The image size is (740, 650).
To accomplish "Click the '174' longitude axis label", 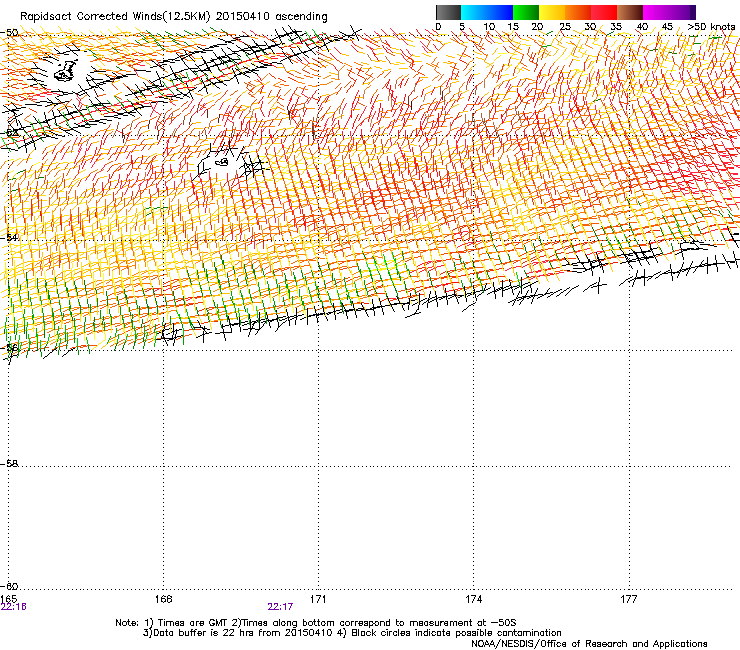I will point(473,599).
